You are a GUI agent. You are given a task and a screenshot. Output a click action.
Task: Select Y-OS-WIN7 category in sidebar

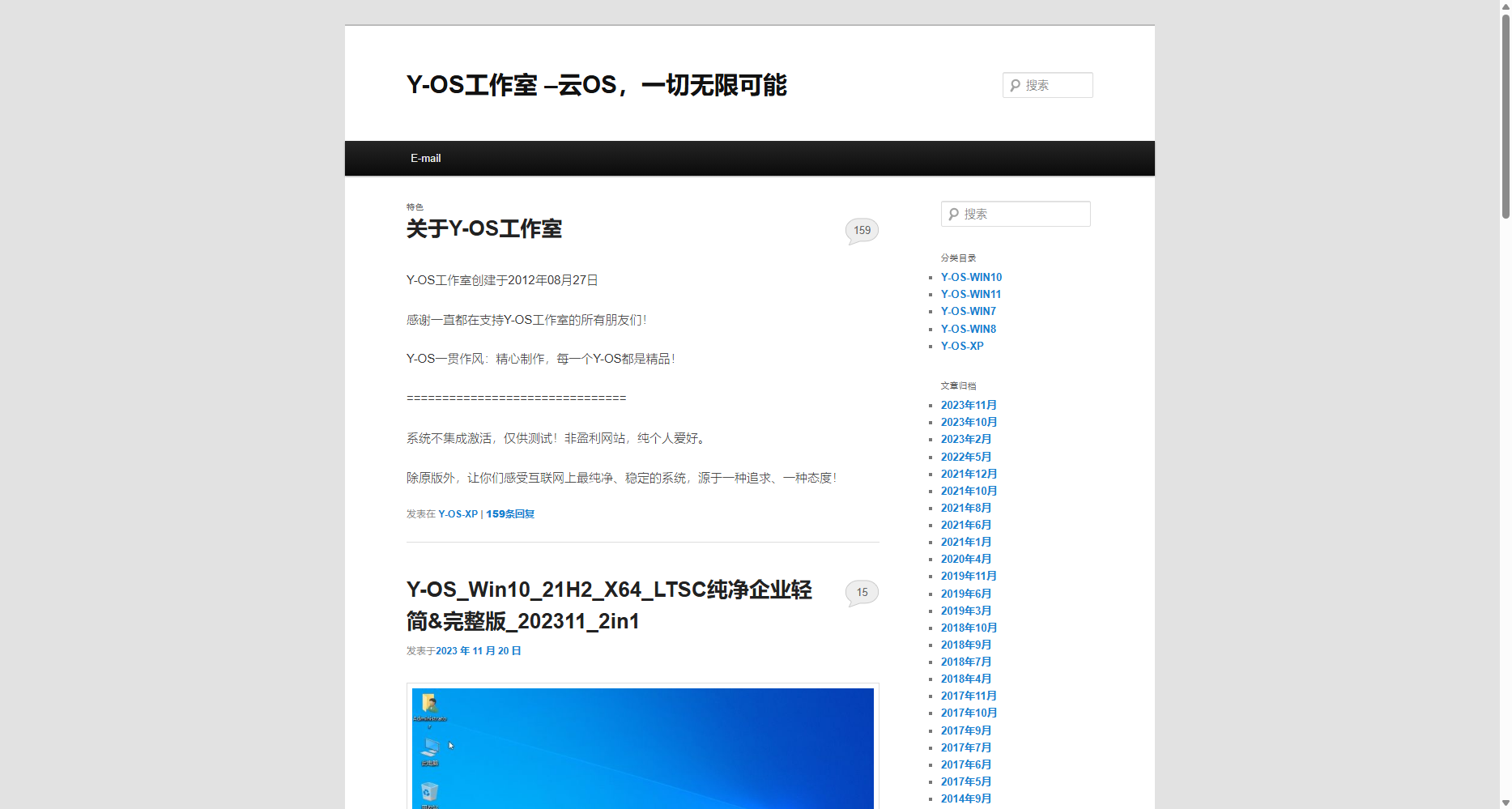[x=969, y=311]
